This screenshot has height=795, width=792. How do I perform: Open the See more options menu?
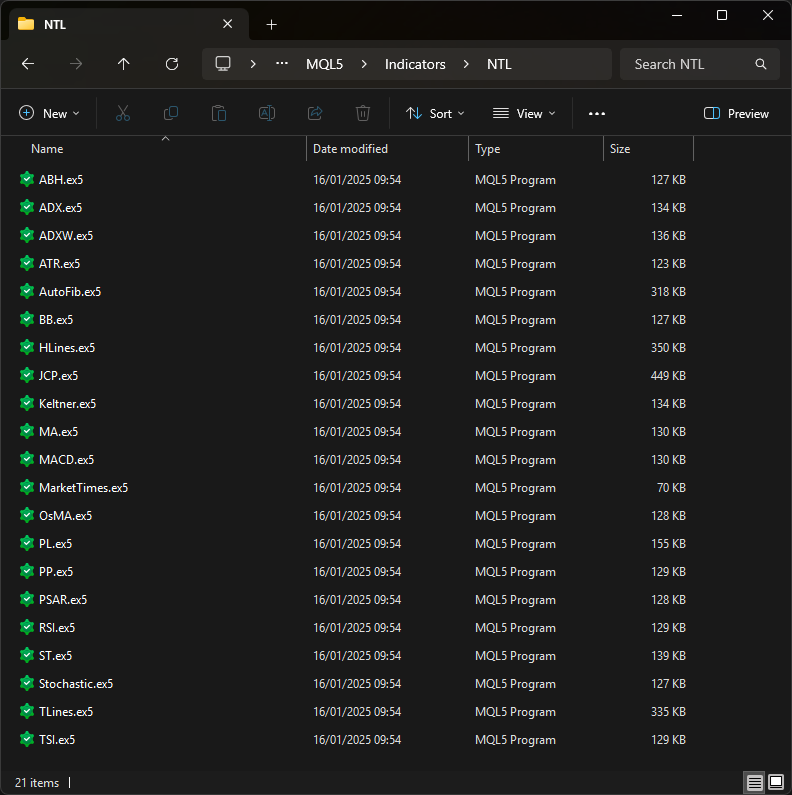(x=597, y=114)
